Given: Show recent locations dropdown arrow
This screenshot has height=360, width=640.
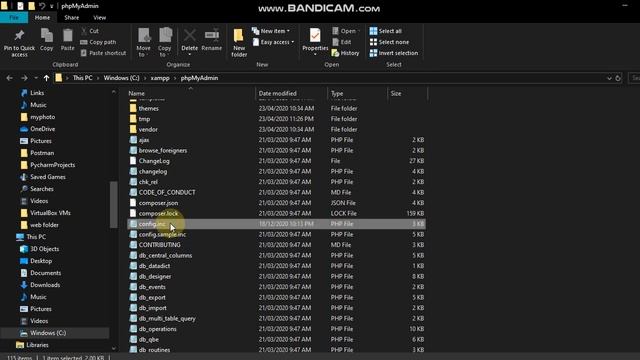Looking at the screenshot, I should coord(36,78).
